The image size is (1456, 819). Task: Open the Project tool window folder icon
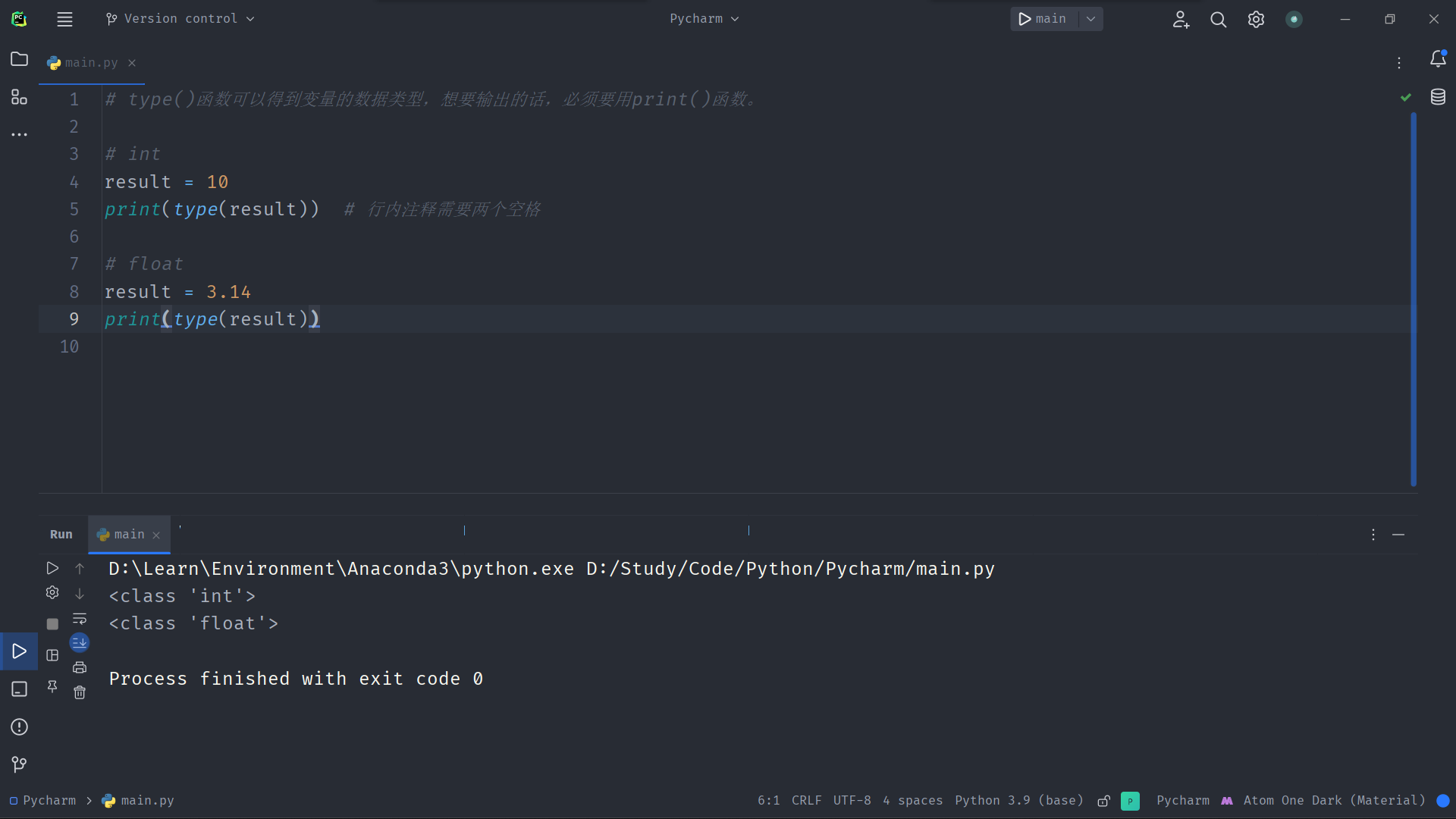[x=19, y=59]
